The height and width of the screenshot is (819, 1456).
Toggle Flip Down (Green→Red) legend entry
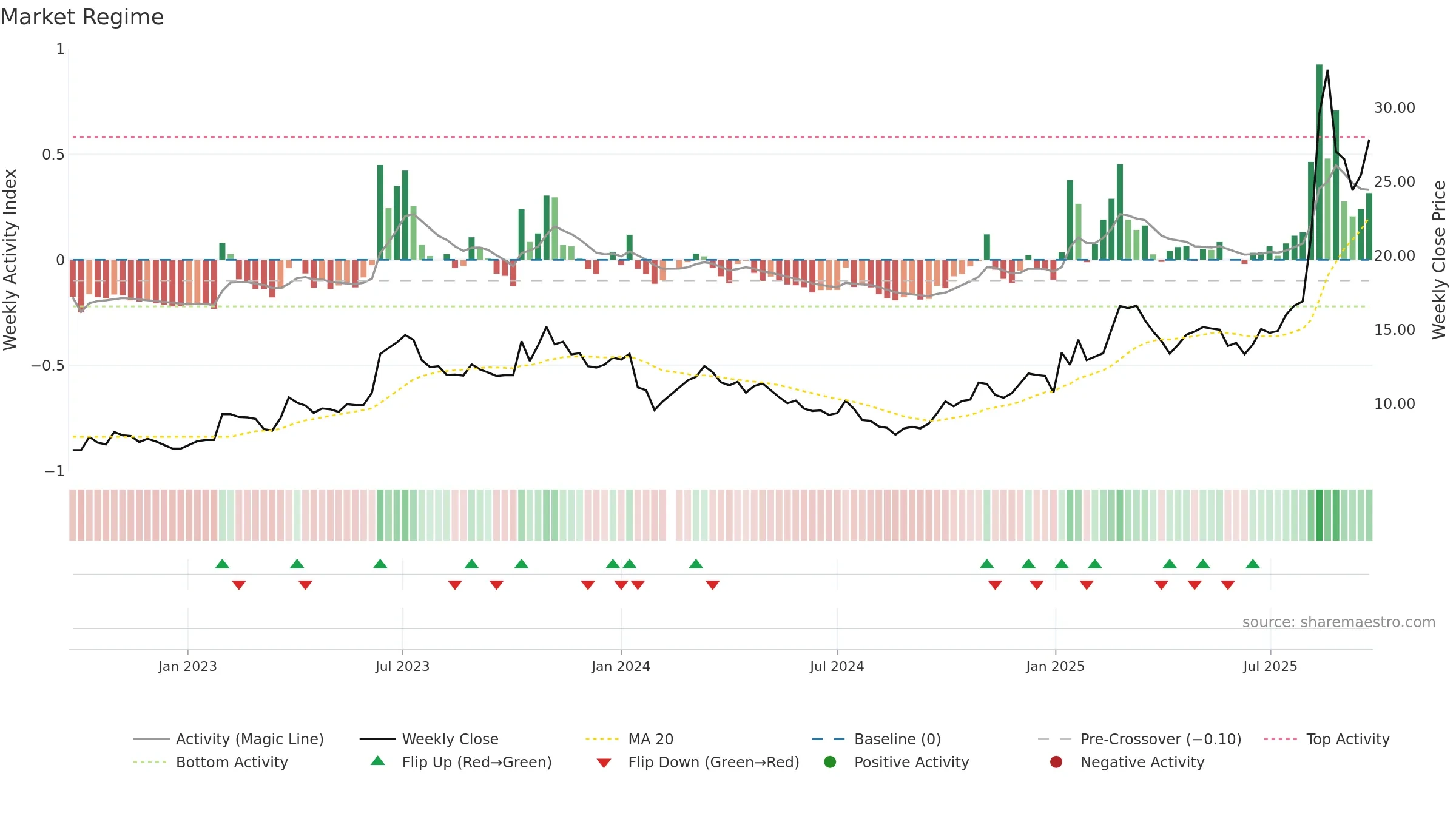click(x=698, y=762)
